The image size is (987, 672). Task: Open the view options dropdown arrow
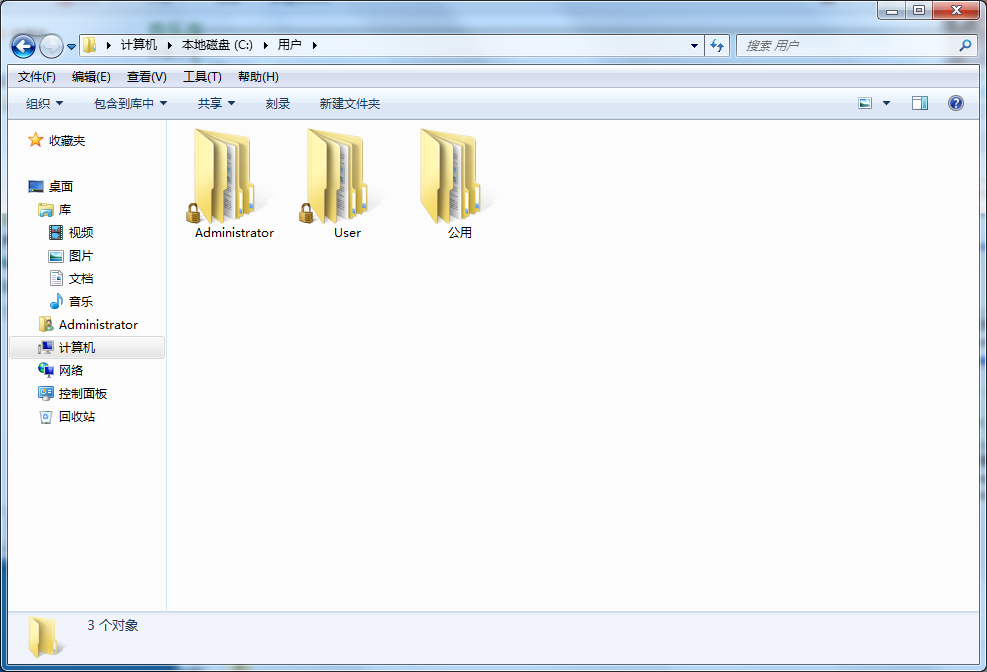coord(886,104)
